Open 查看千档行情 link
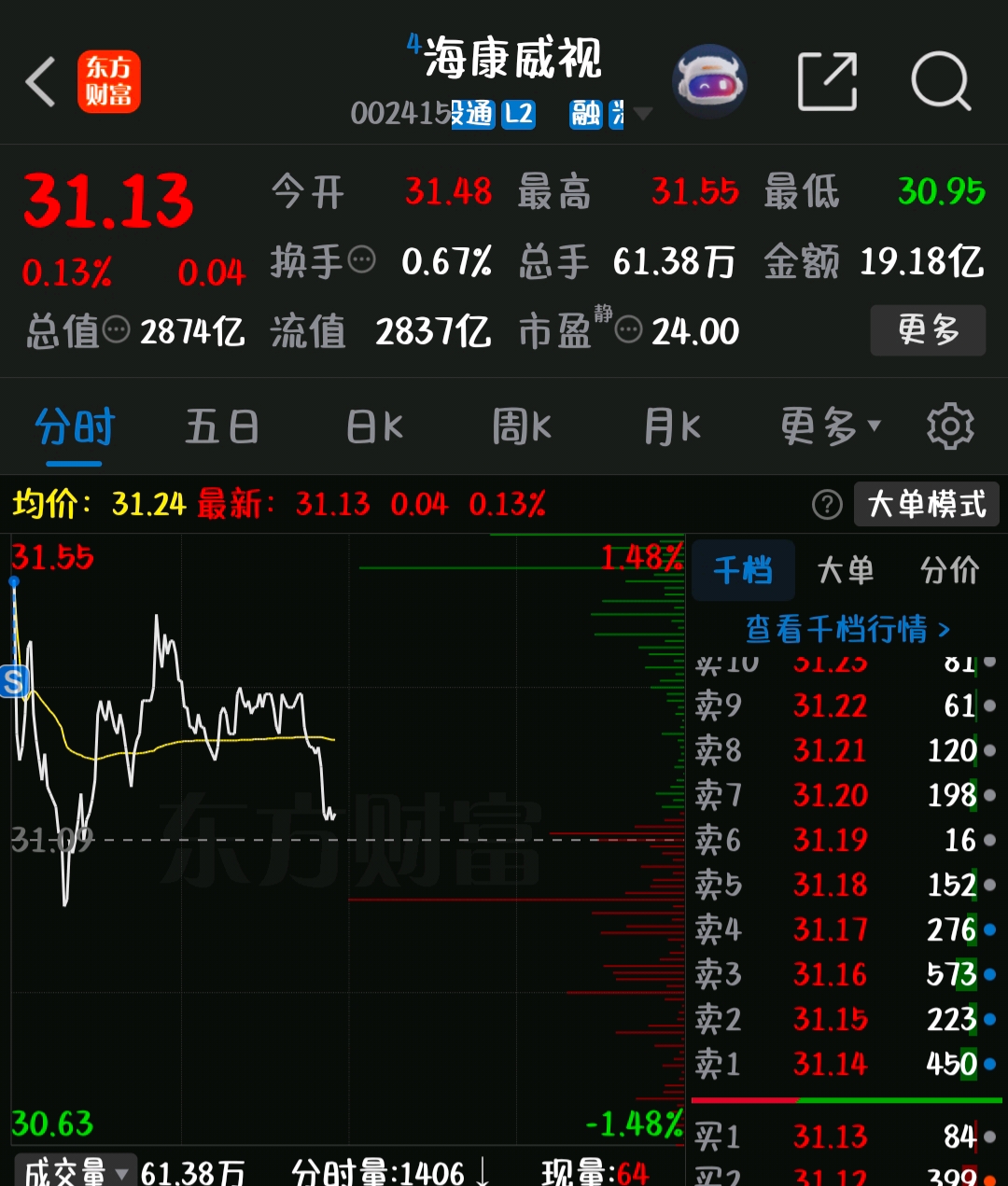 pyautogui.click(x=847, y=629)
